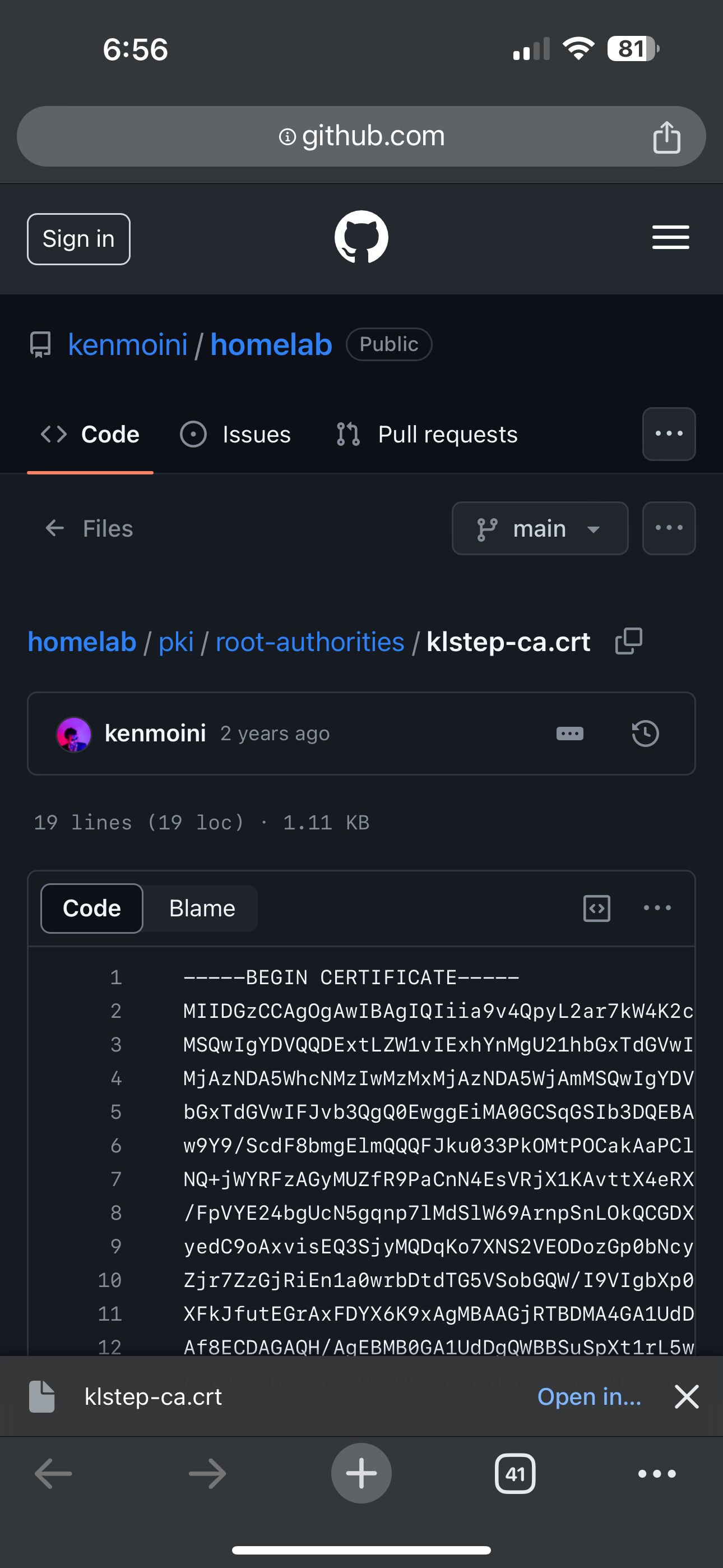Go to the Issues tab

pyautogui.click(x=236, y=435)
